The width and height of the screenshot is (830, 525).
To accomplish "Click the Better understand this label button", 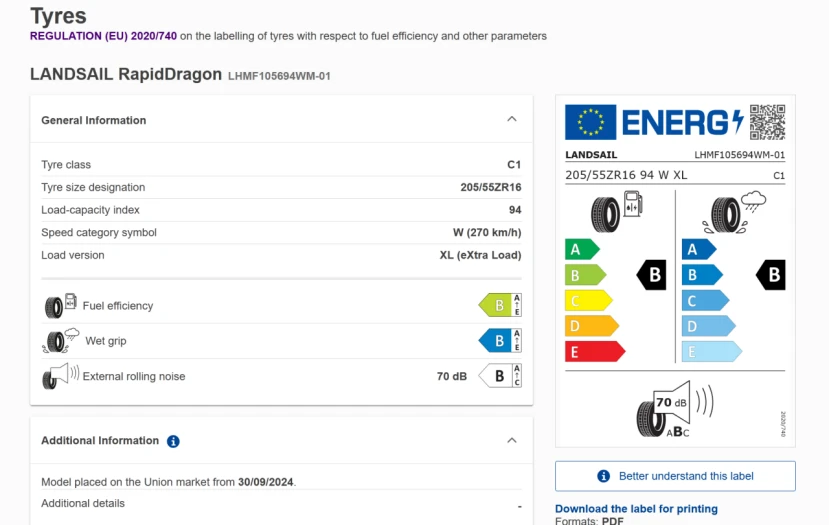I will pyautogui.click(x=675, y=476).
